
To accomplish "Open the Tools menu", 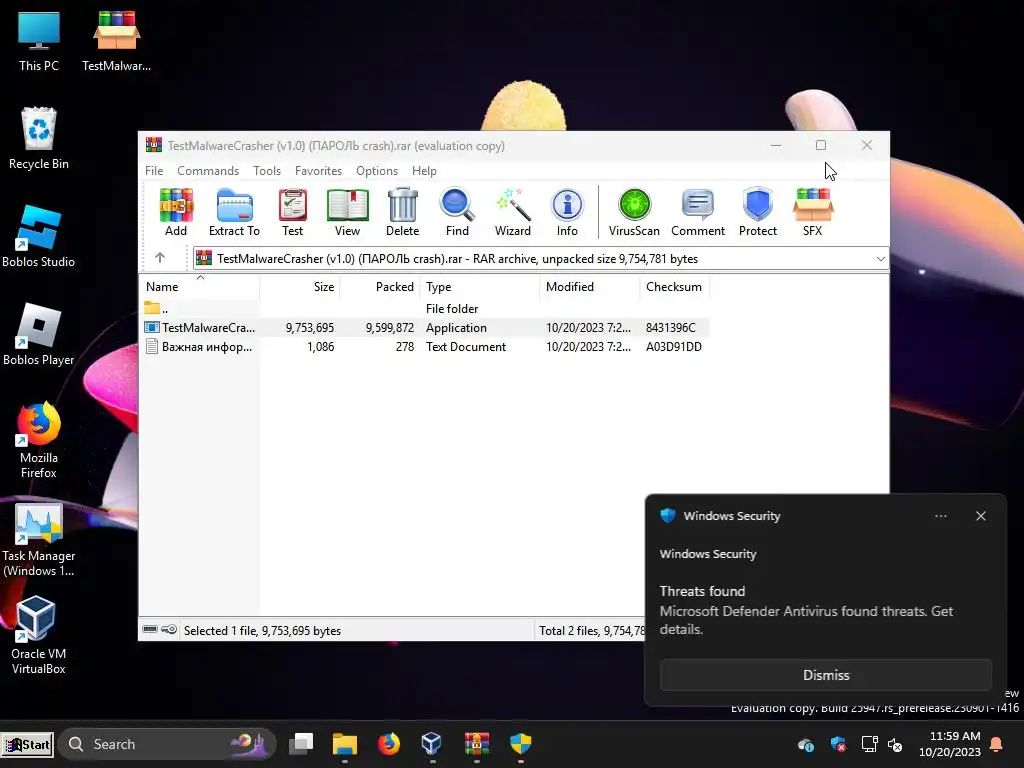I will (x=267, y=170).
